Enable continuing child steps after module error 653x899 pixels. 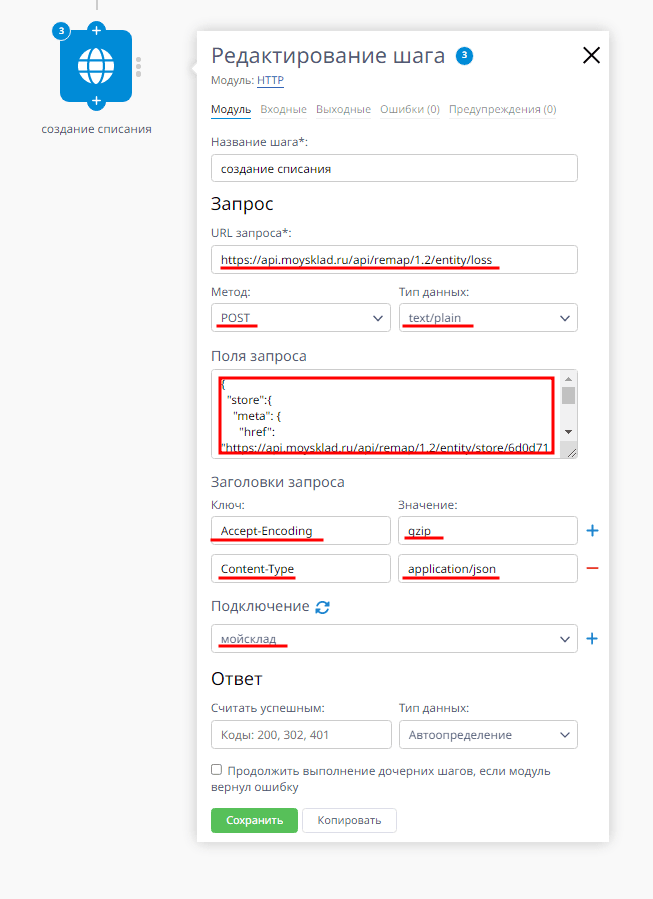click(x=216, y=769)
